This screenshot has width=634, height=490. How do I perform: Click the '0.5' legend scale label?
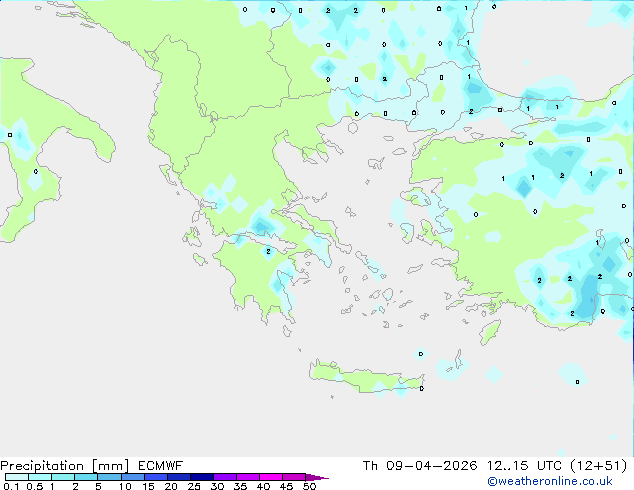coord(35,486)
